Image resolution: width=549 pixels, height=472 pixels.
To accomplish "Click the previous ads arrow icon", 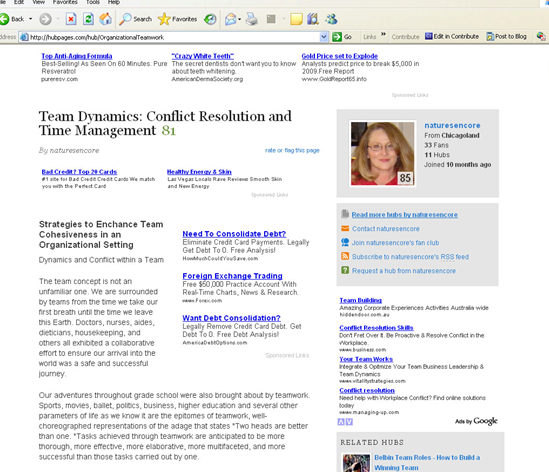I will click(341, 422).
